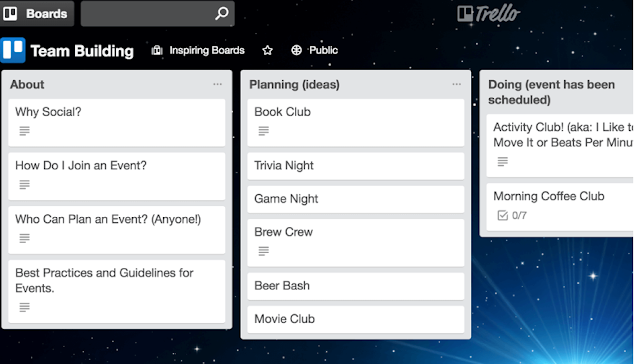This screenshot has height=364, width=639.
Task: Click the globe icon next to Public
Action: coord(296,50)
